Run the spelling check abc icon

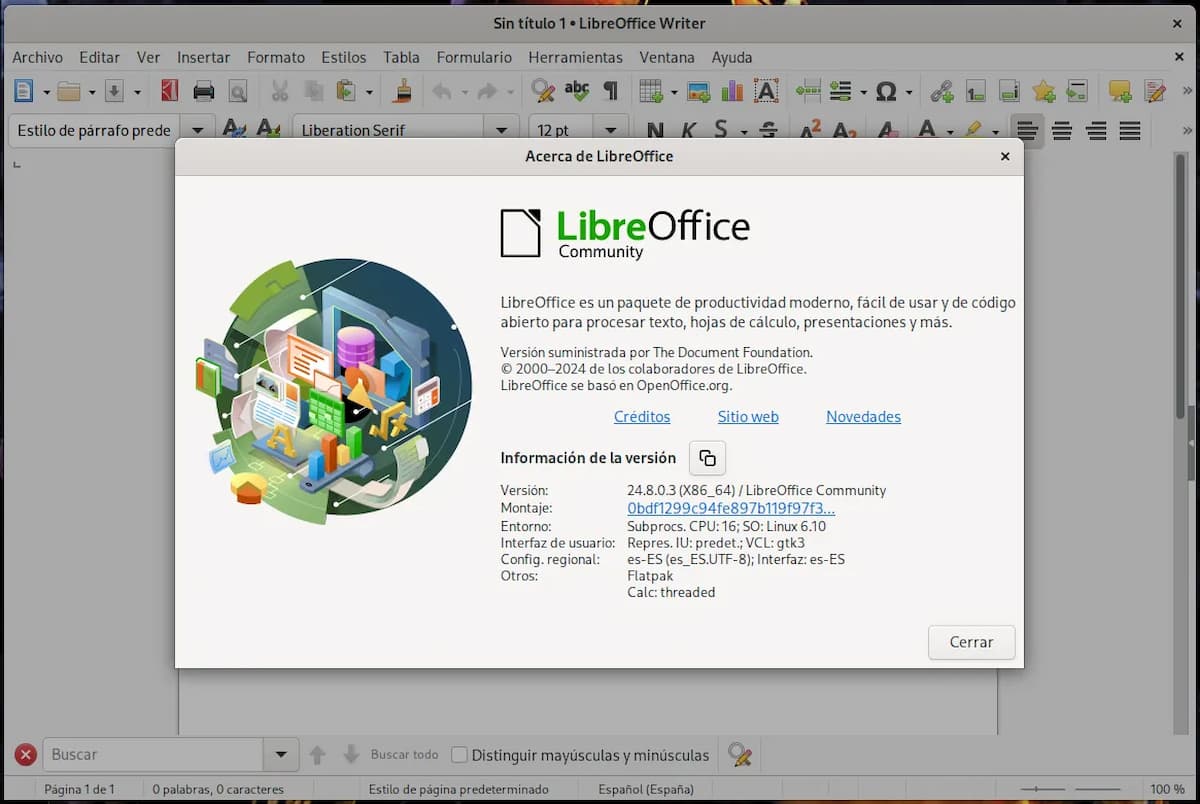[x=577, y=92]
